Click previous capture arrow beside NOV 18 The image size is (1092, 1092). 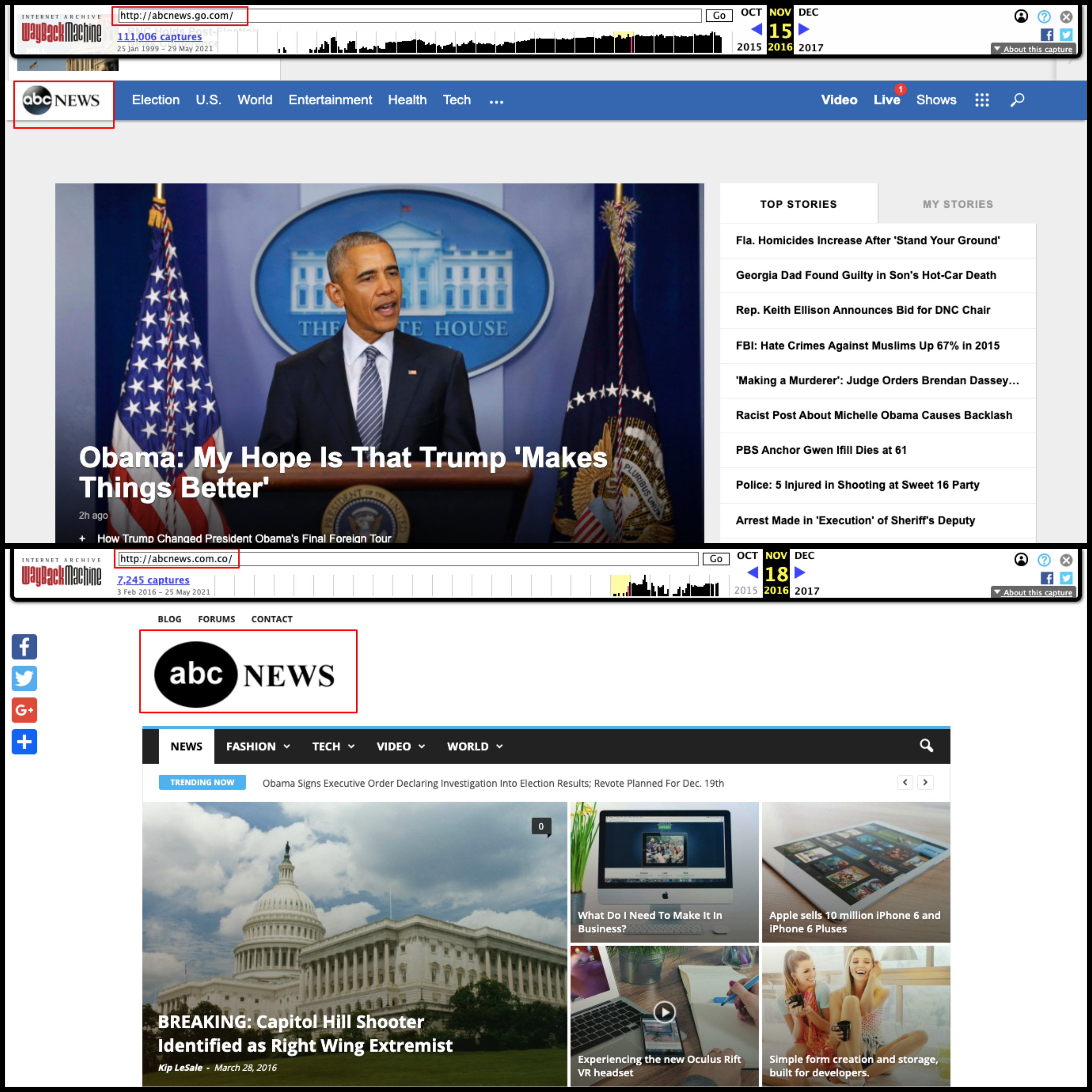point(752,572)
